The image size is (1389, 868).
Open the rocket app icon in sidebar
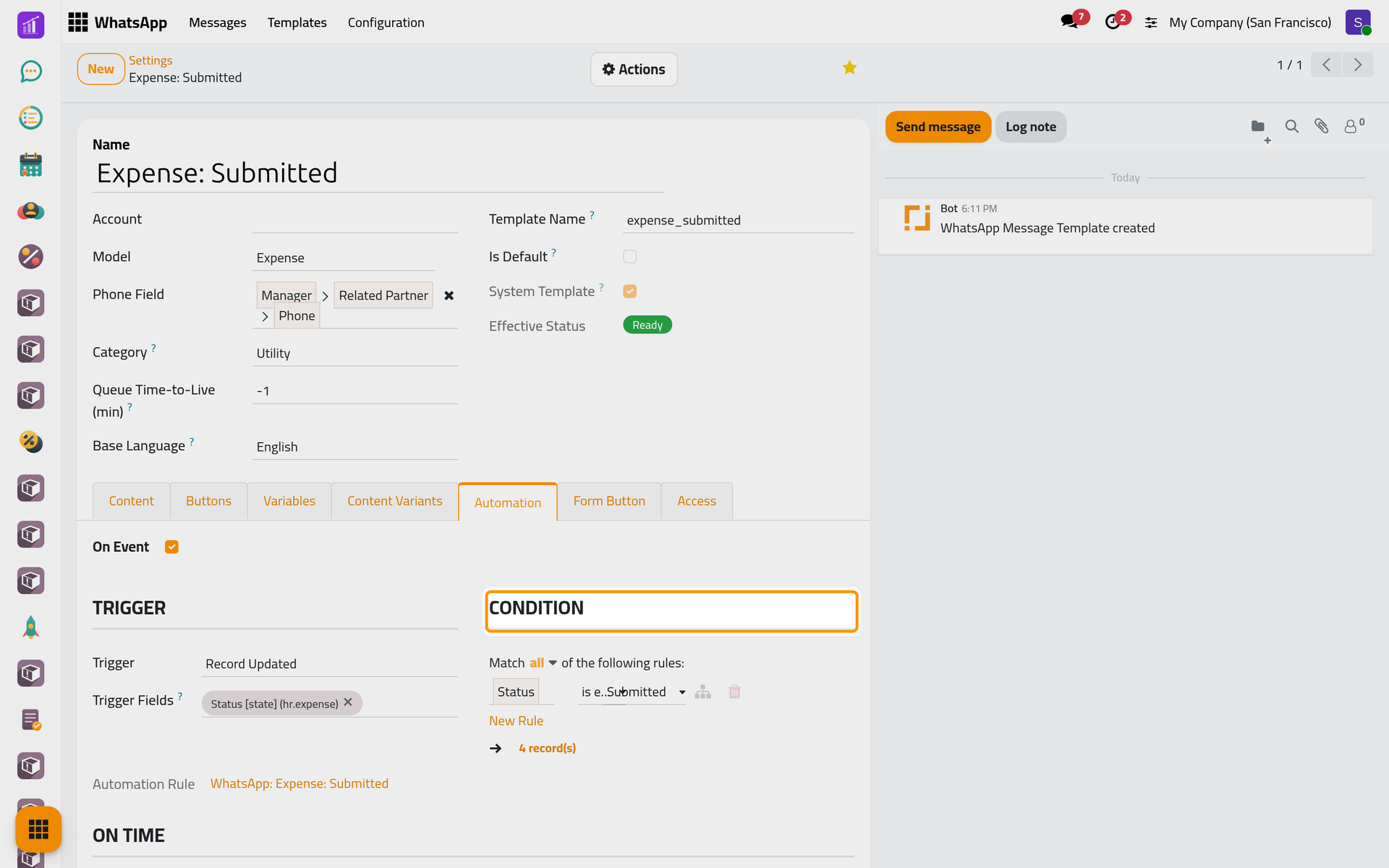pyautogui.click(x=30, y=627)
